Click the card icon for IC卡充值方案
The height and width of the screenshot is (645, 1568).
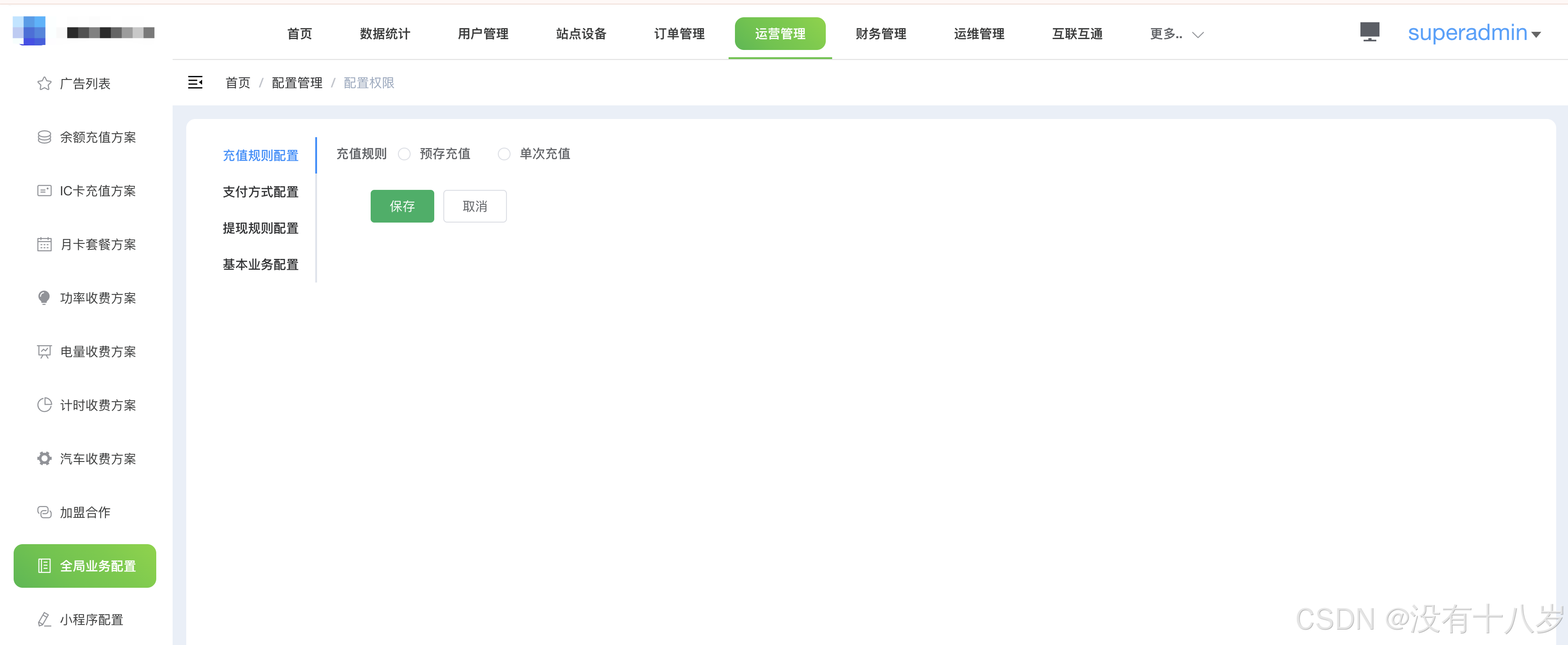click(45, 190)
